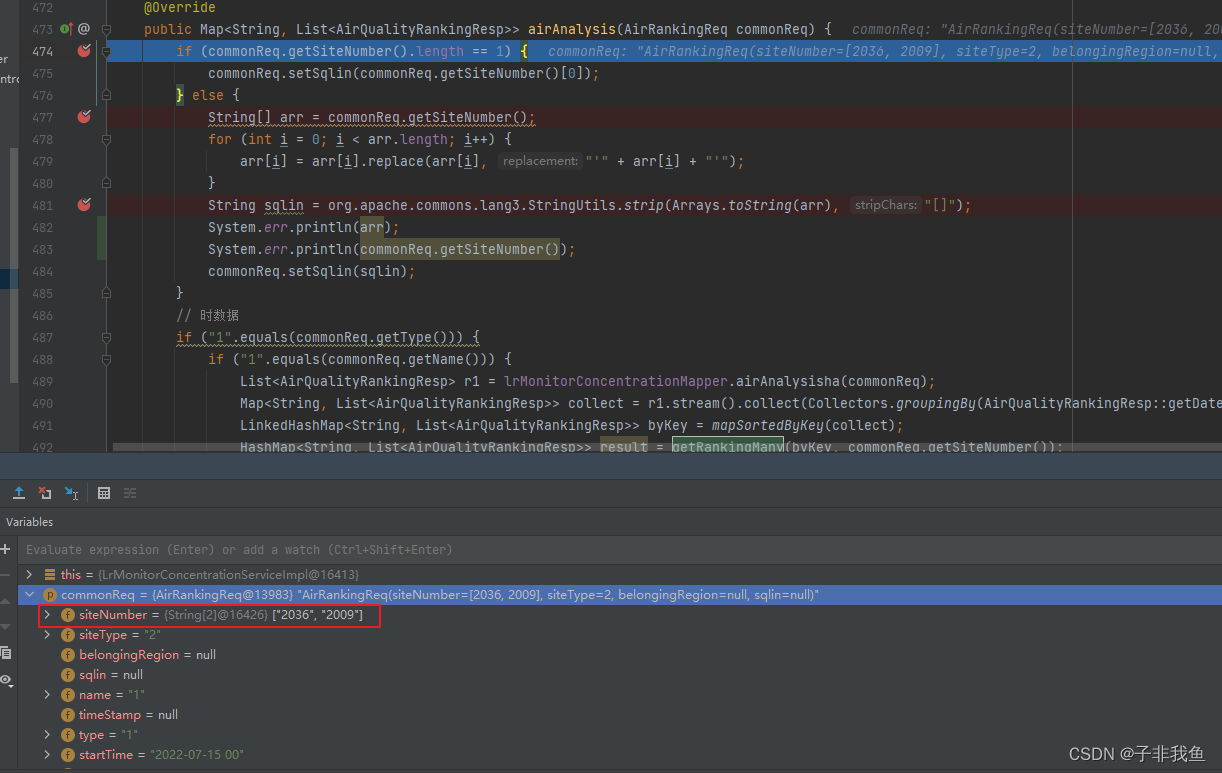Click the Trace Current Stream Chain icon
Screen dimensions: 1222x773
click(x=130, y=493)
